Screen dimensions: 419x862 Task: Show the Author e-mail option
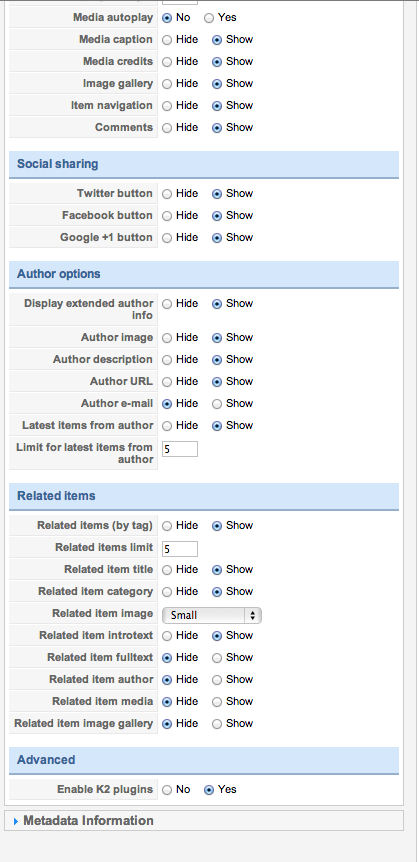[217, 404]
